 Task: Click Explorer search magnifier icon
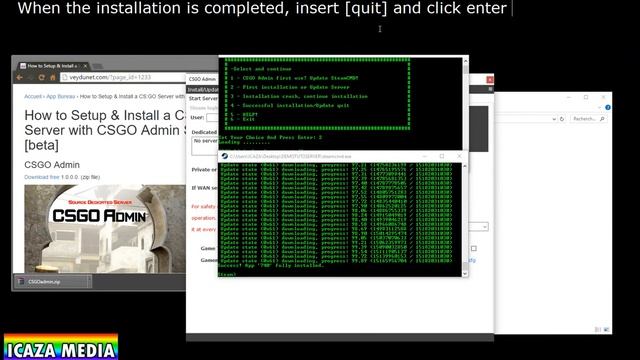602,119
